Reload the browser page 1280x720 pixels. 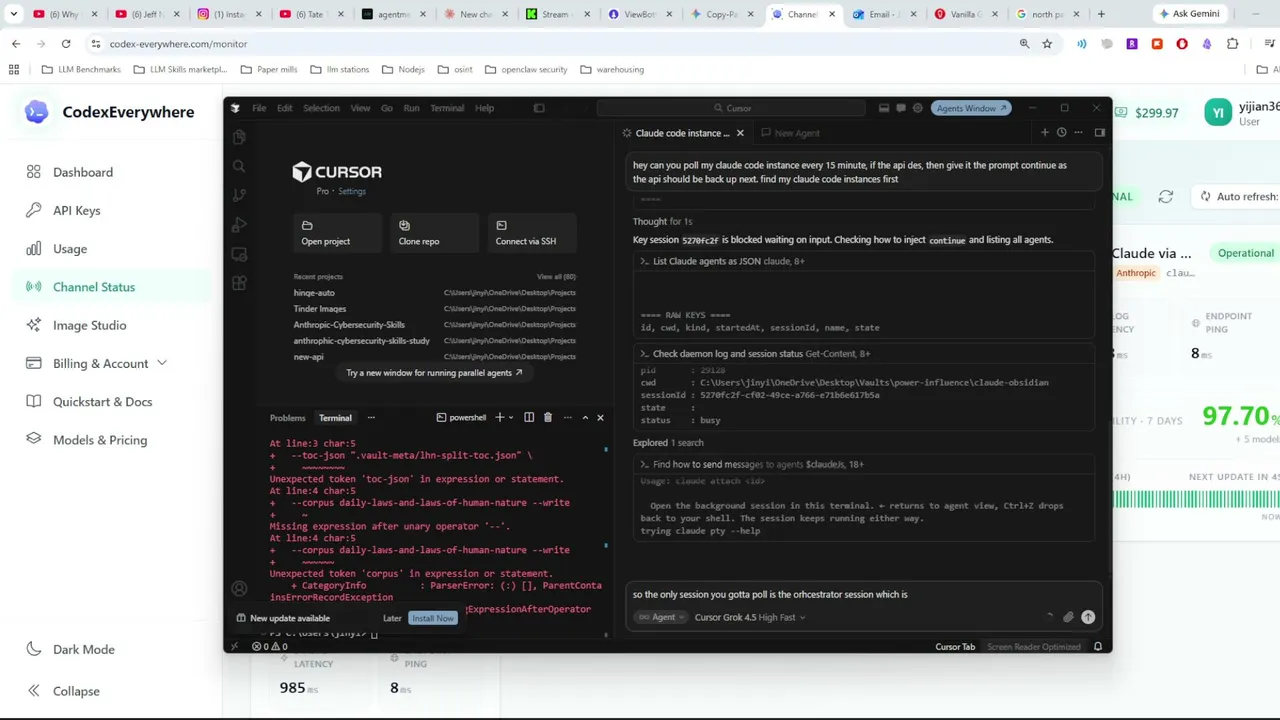(x=66, y=44)
